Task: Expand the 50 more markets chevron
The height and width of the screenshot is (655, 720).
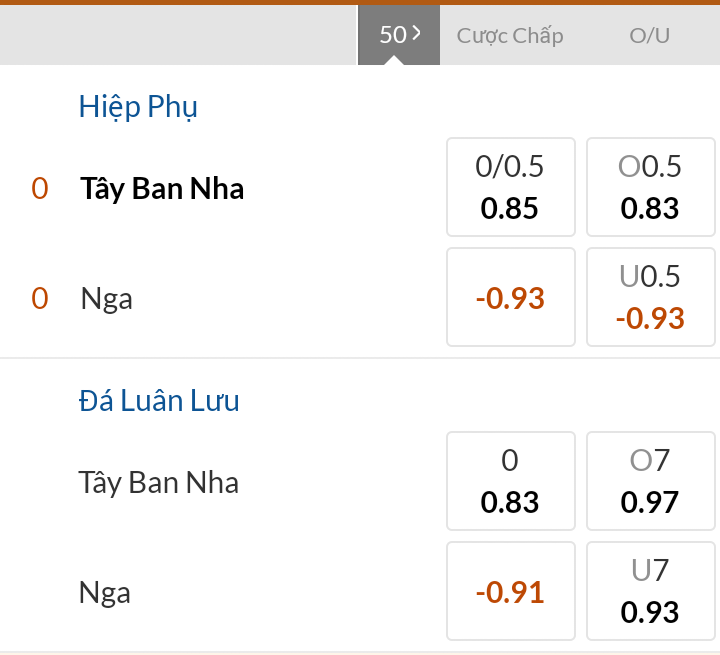Action: (399, 35)
